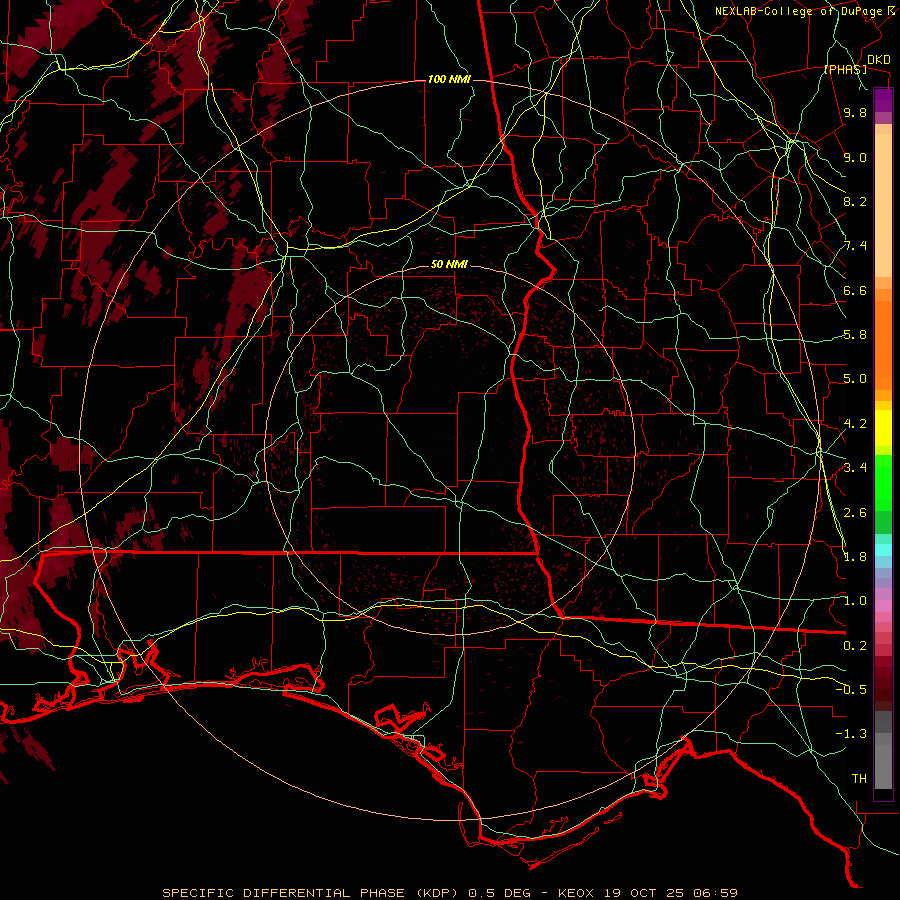Click the "TH" threshold label
Image resolution: width=900 pixels, height=900 pixels.
pyautogui.click(x=859, y=779)
